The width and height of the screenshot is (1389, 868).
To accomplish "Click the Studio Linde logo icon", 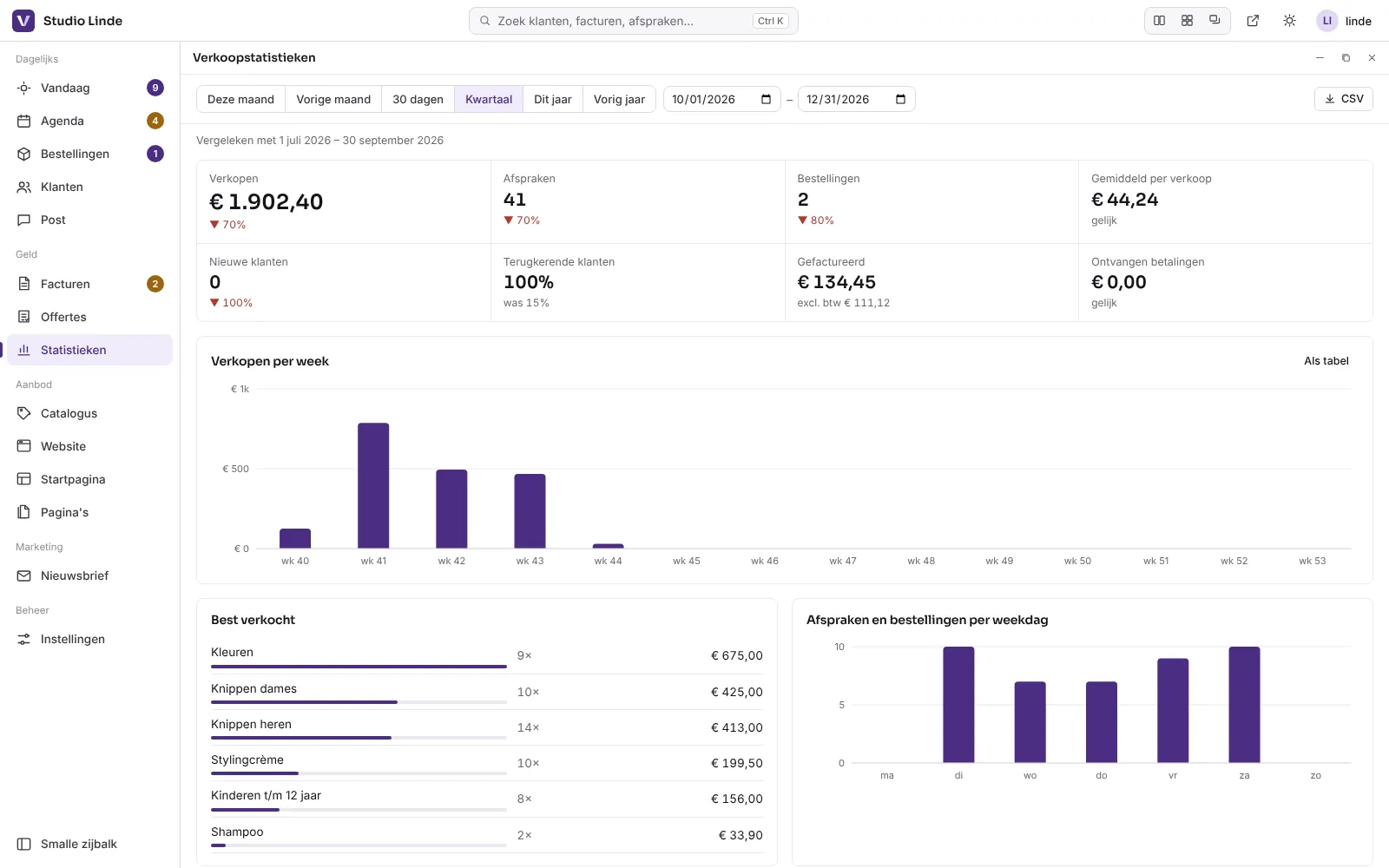I will [23, 21].
